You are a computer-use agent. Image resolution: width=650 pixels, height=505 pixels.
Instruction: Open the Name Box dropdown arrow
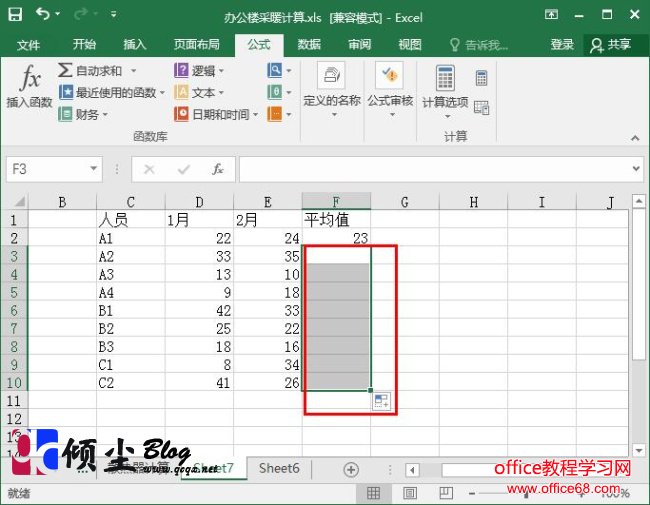[94, 169]
